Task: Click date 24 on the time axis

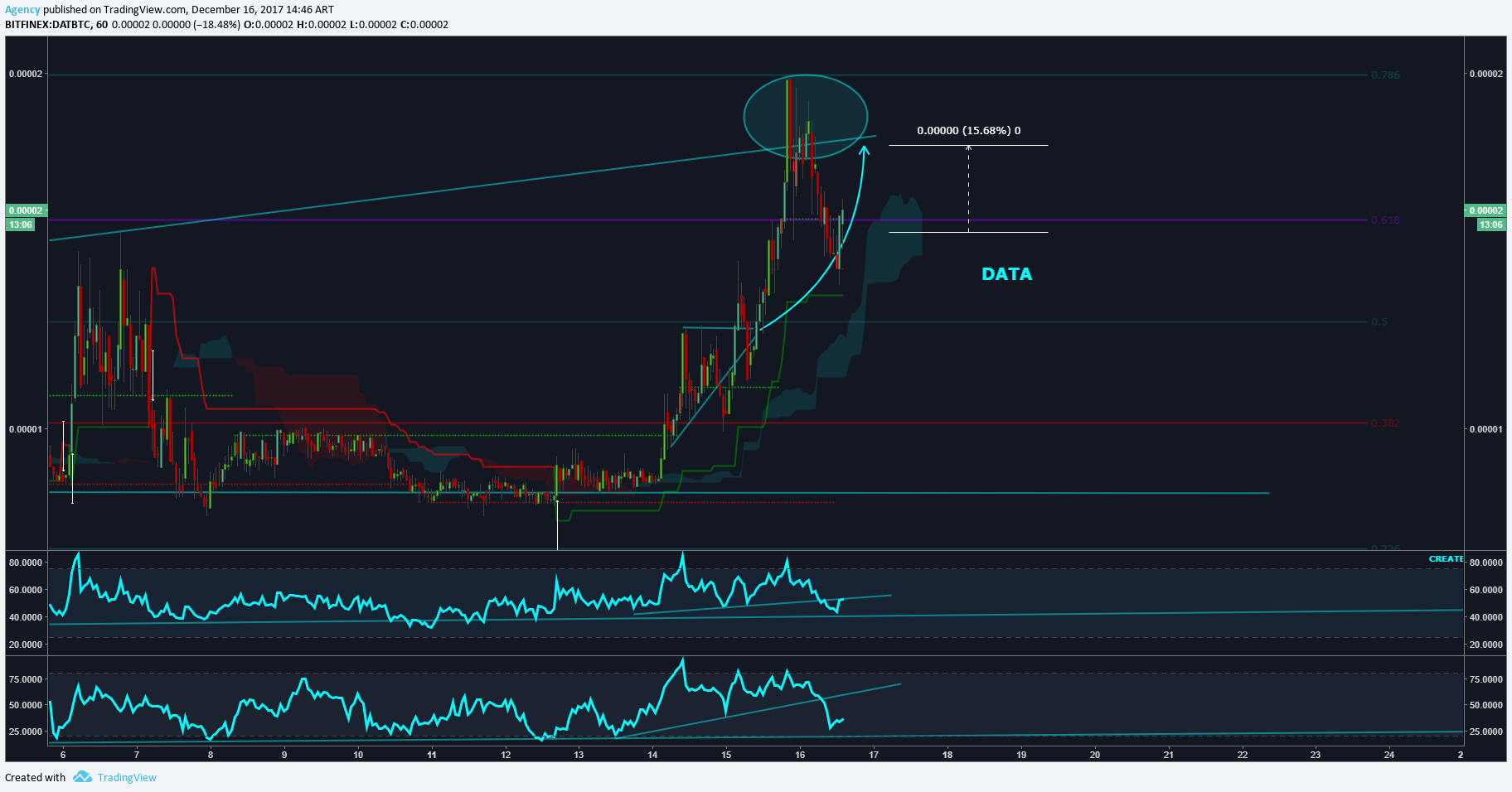Action: pos(1389,755)
